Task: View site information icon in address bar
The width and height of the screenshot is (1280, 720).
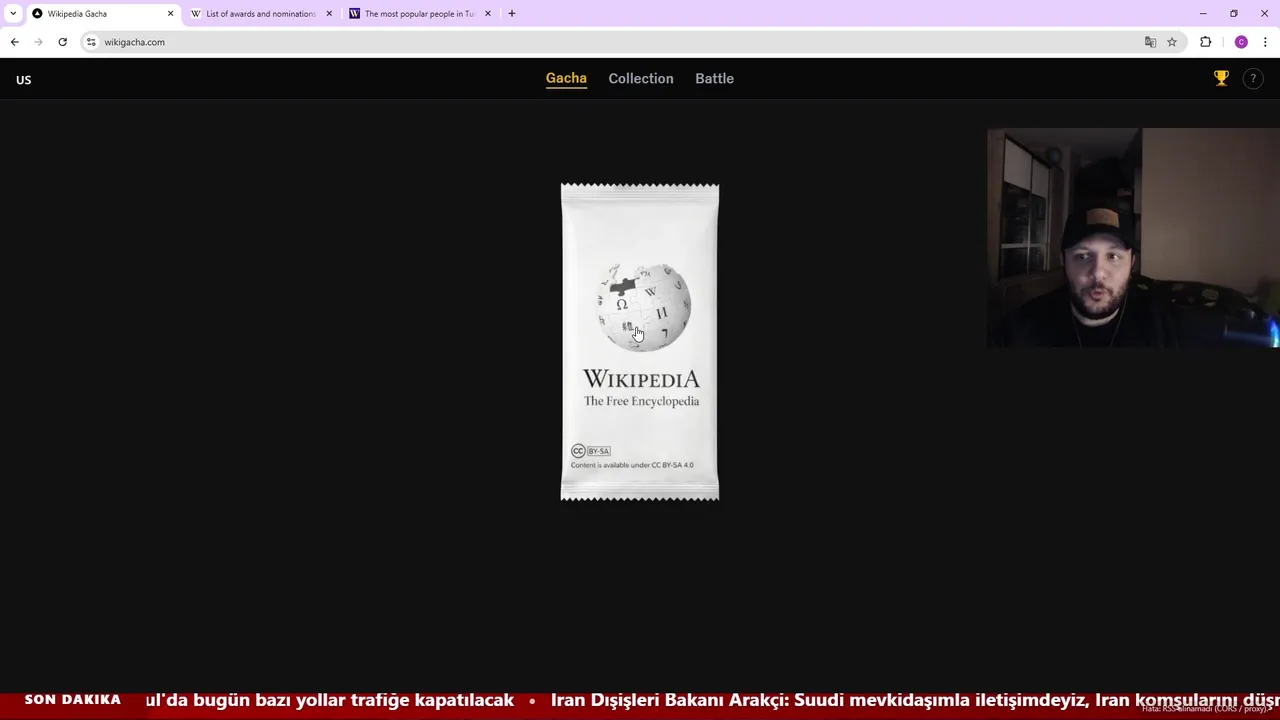Action: tap(91, 42)
